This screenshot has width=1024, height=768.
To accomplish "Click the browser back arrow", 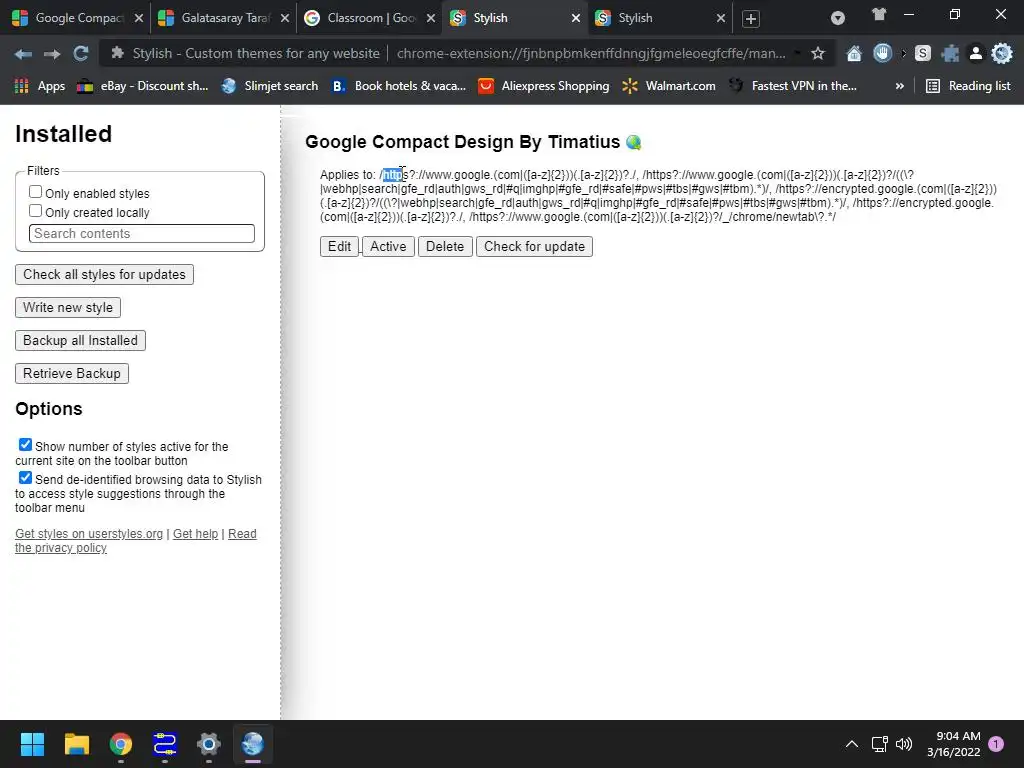I will [x=23, y=54].
